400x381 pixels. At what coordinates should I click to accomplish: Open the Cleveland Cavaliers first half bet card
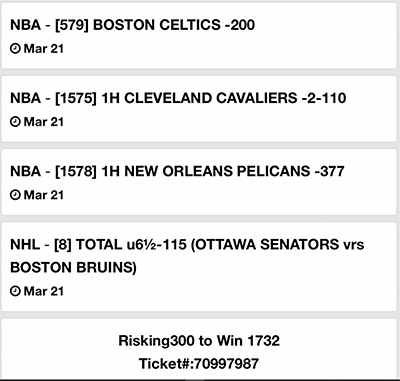pyautogui.click(x=199, y=109)
